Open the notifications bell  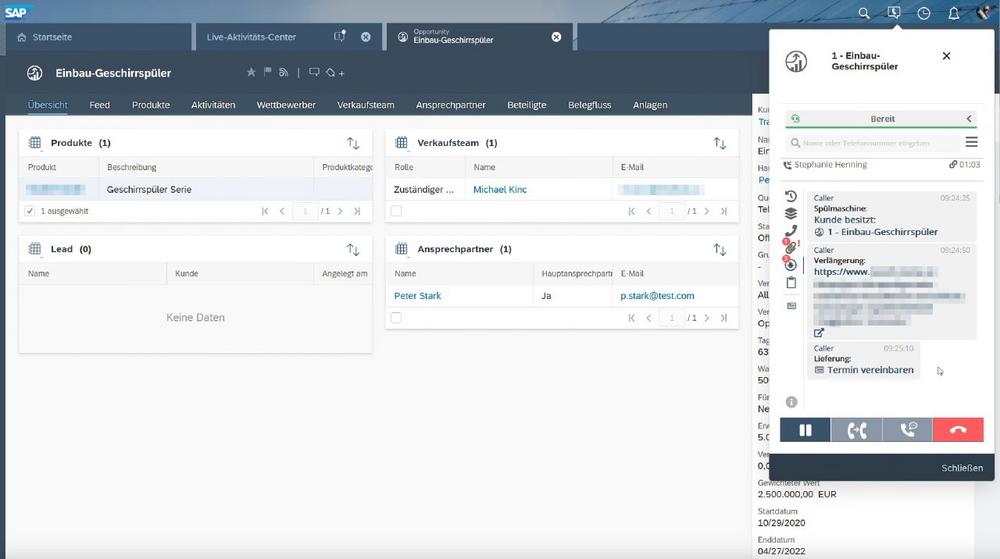pos(953,13)
